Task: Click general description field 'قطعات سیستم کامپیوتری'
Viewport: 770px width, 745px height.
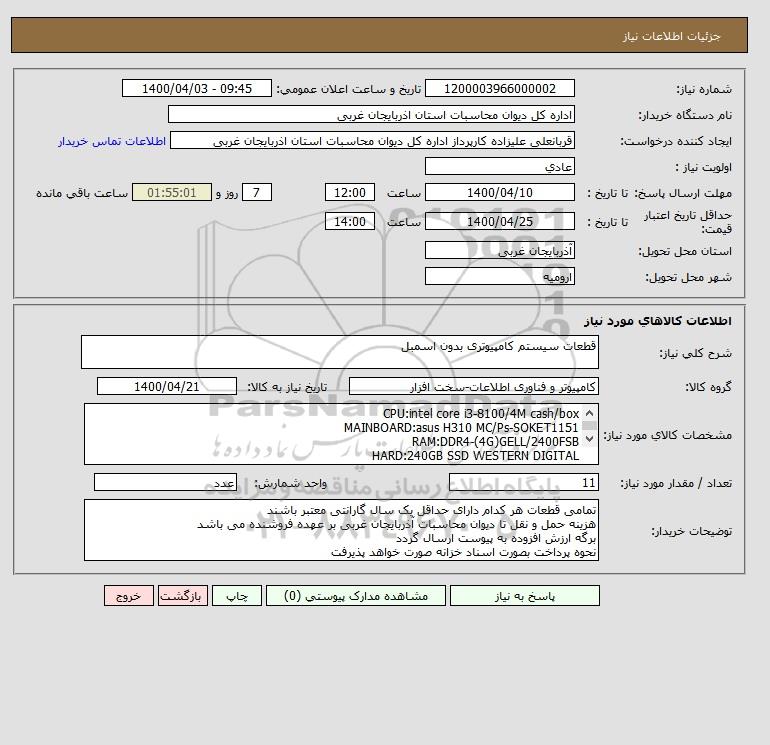Action: click(x=340, y=352)
